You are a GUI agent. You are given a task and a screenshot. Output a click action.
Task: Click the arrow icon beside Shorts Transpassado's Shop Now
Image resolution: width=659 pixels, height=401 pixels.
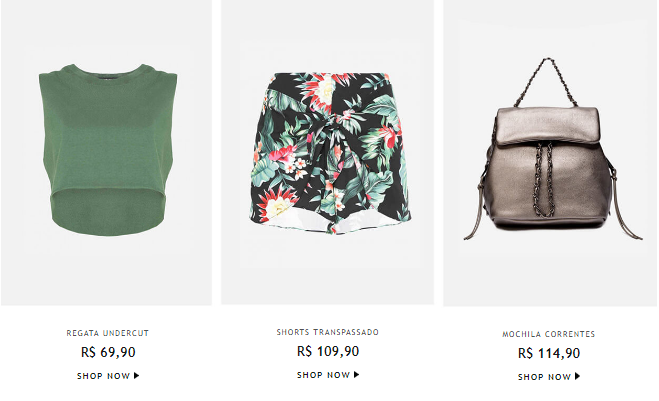tap(357, 375)
